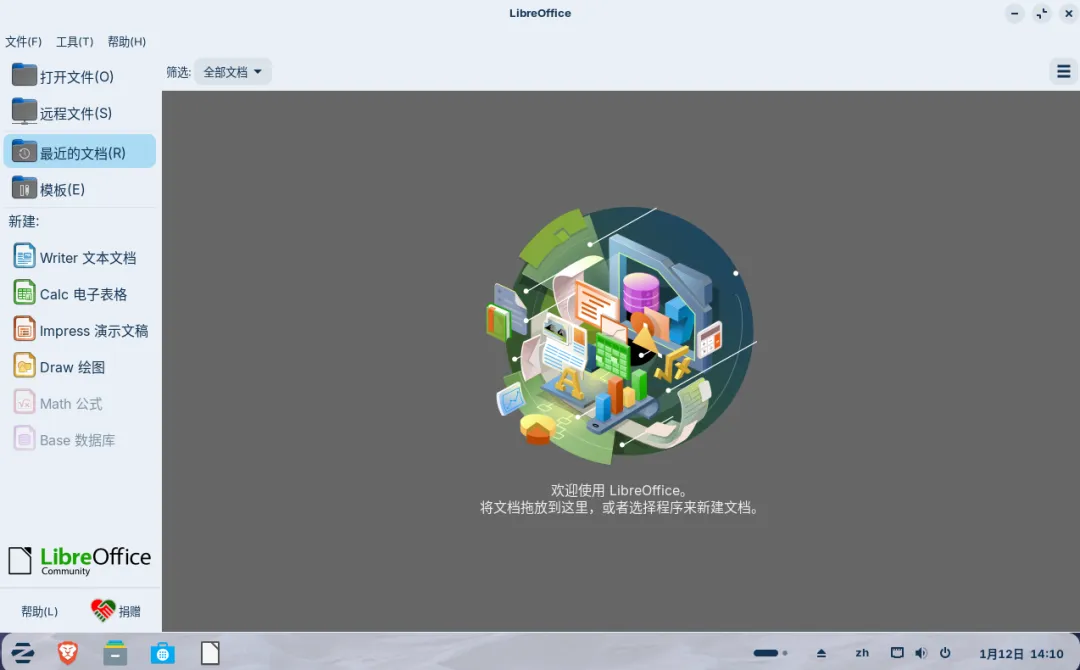Click the 欢迎使用 LibreOffice welcome text
This screenshot has width=1080, height=670.
619,490
